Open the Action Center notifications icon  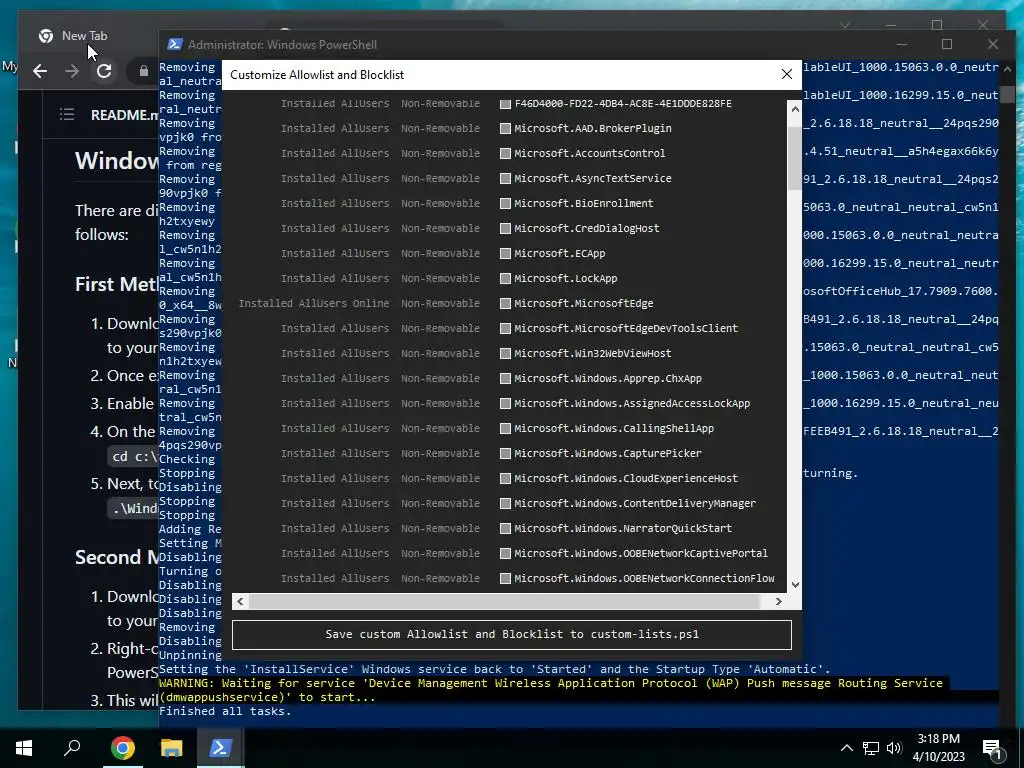coord(992,748)
